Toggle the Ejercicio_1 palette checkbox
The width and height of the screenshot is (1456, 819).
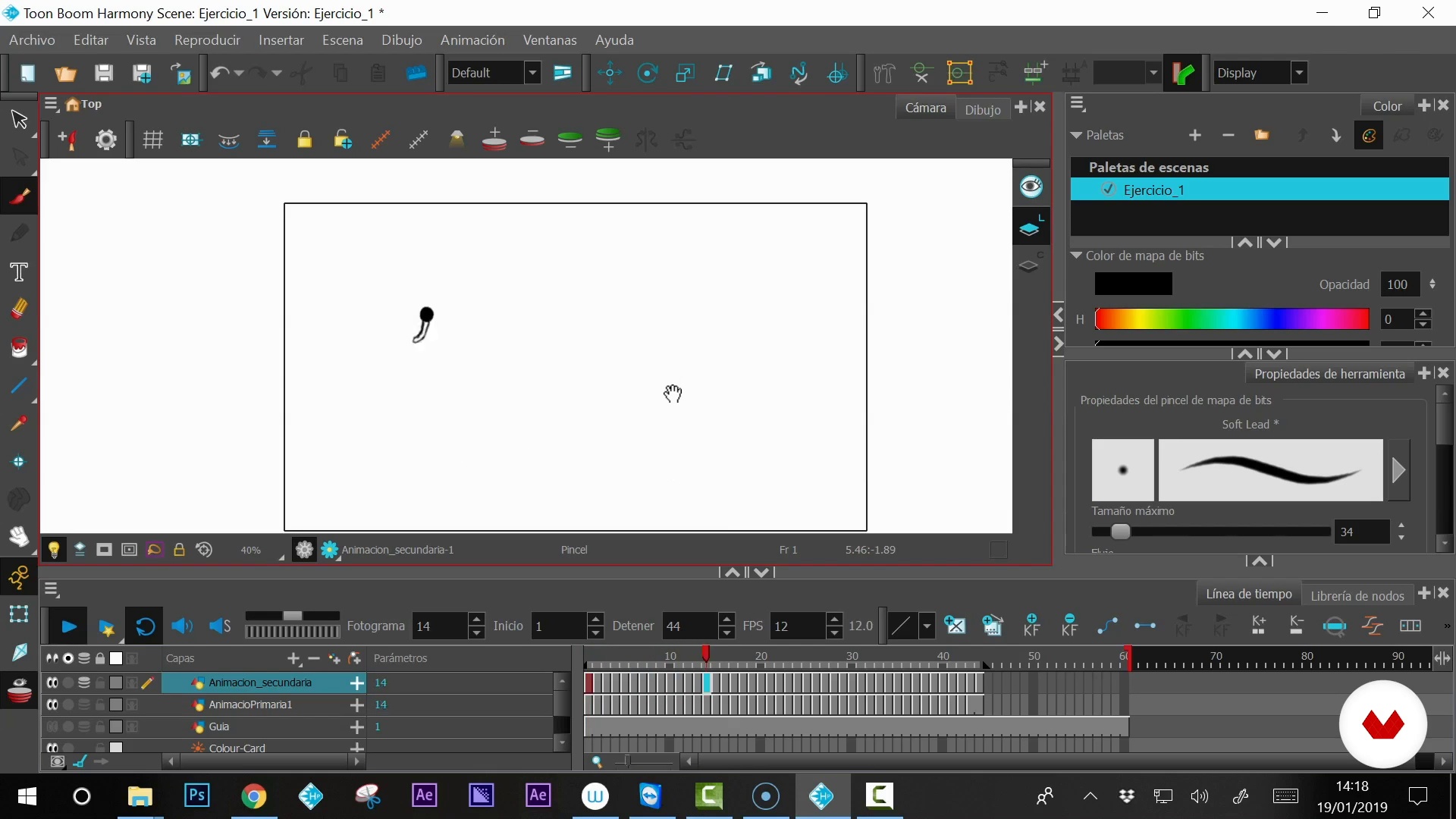[x=1109, y=190]
